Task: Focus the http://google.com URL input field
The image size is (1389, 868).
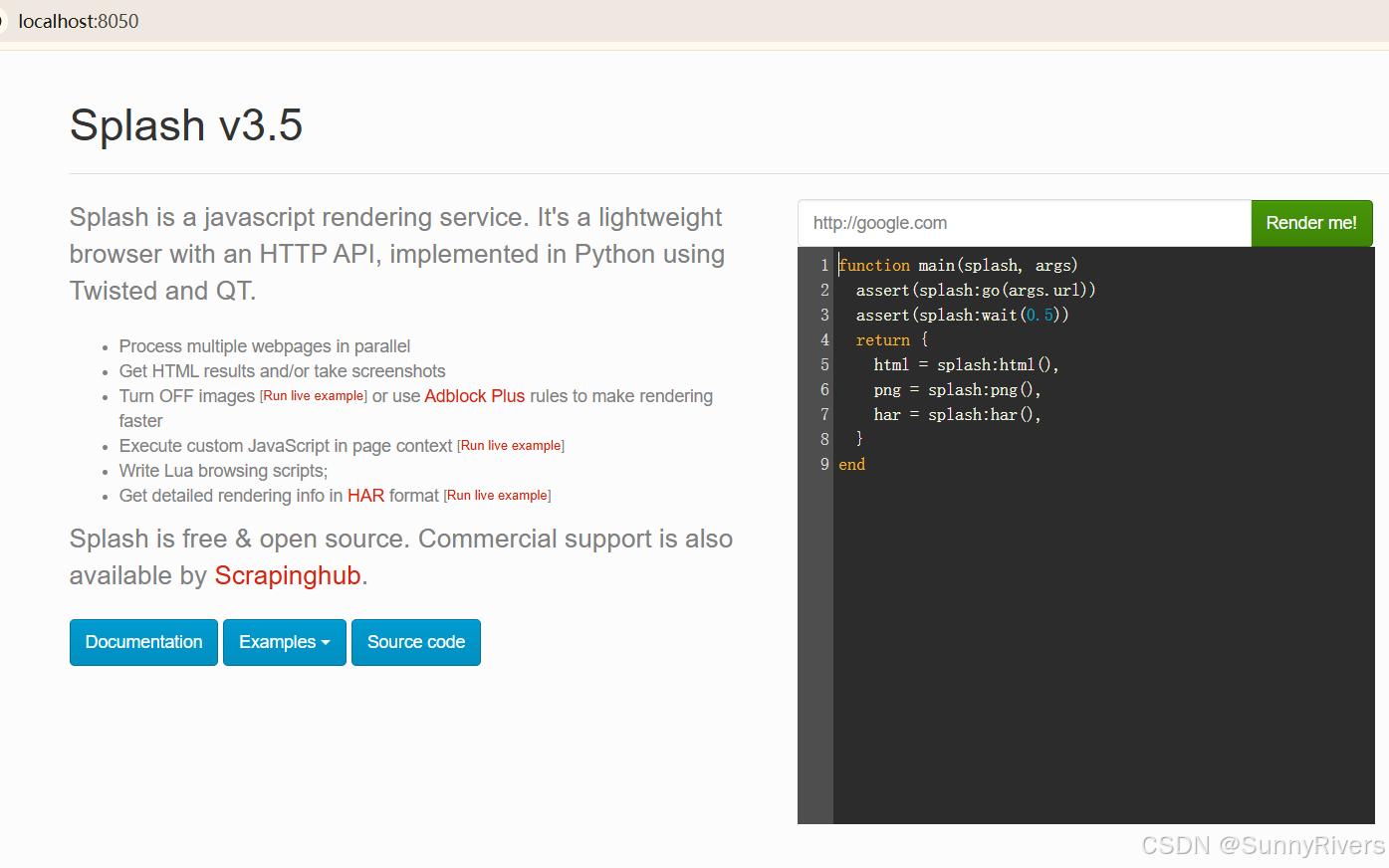Action: click(1025, 223)
